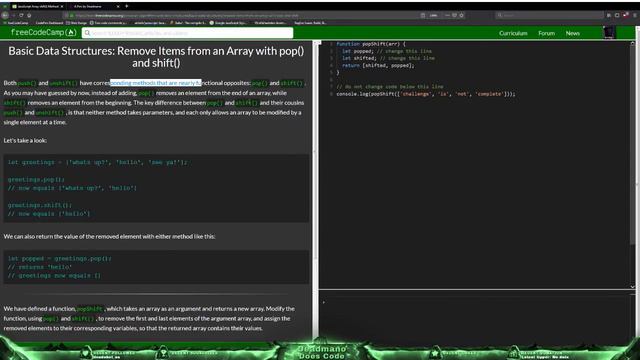Open the freeCodeCamp bookmark

(x=16, y=23)
